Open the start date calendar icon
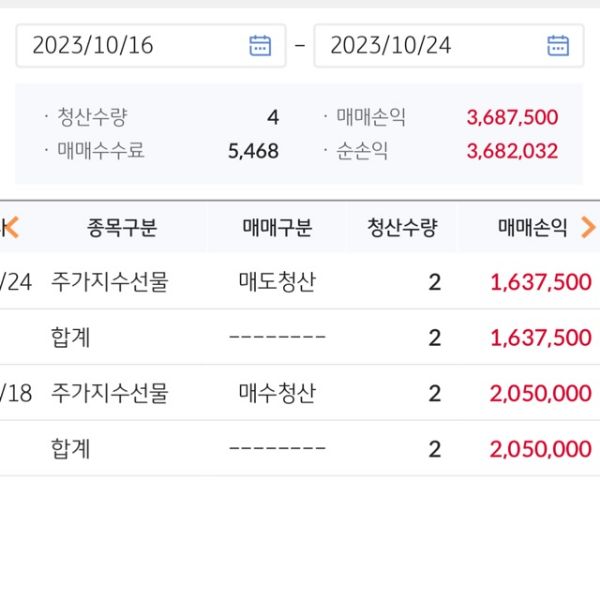Image resolution: width=600 pixels, height=600 pixels. tap(259, 45)
